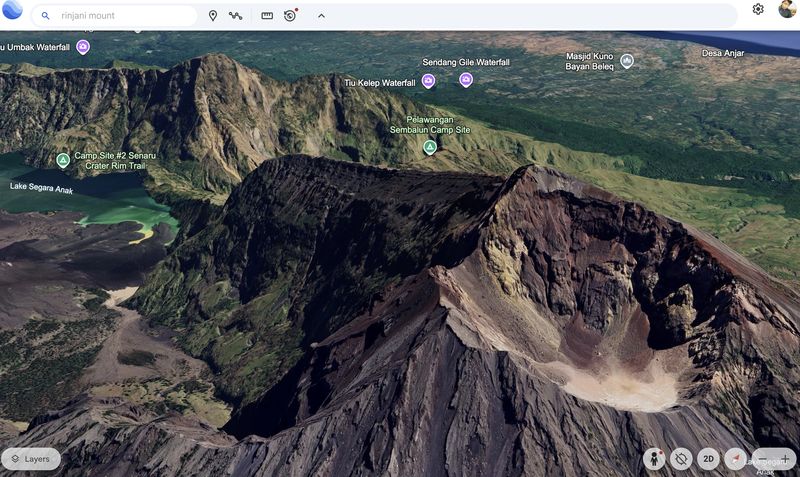The width and height of the screenshot is (800, 477).
Task: Collapse the top toolbar with chevron
Action: pos(321,16)
